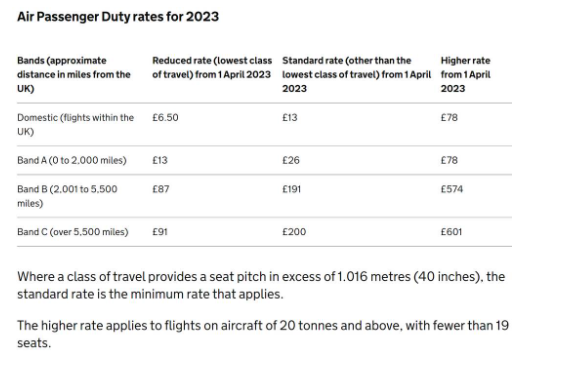Click the £78 Band A higher rate
This screenshot has width=584, height=368.
[449, 160]
